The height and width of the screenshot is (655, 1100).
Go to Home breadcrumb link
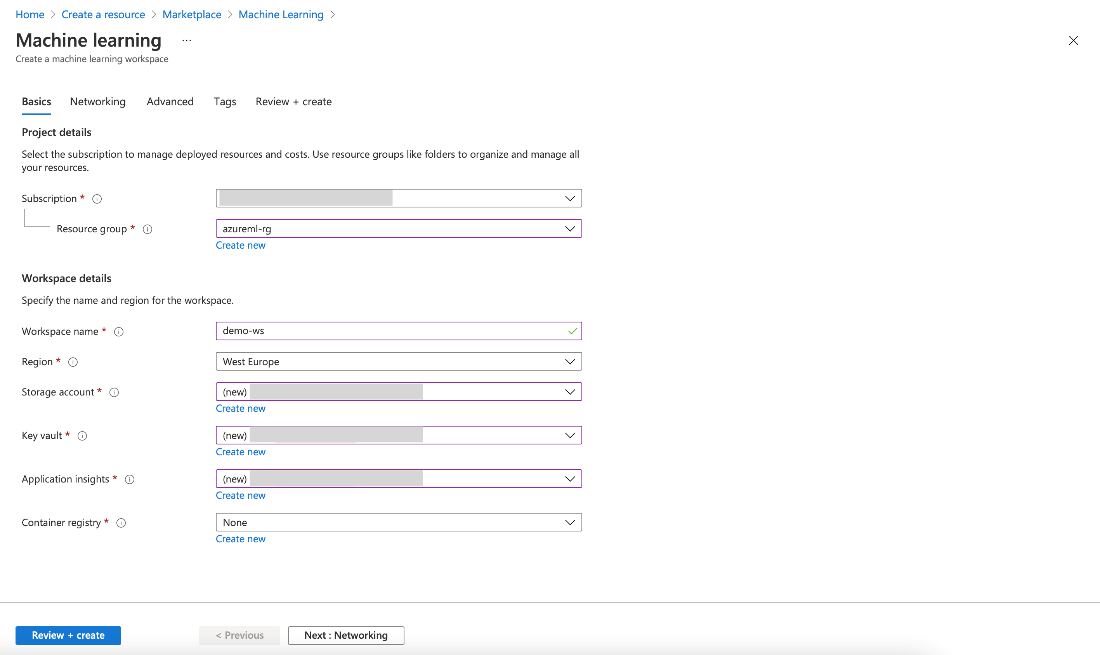point(29,15)
